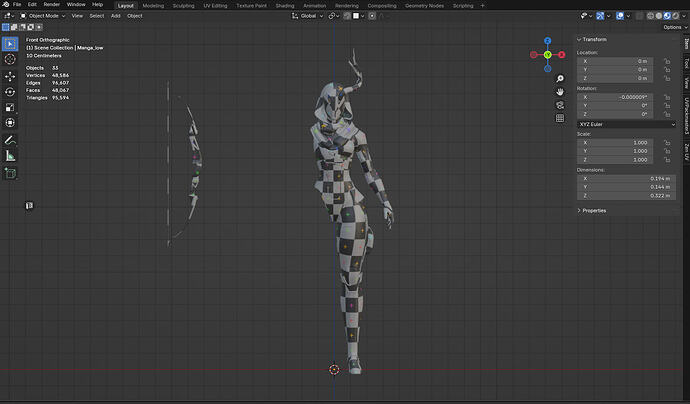Image resolution: width=690 pixels, height=404 pixels.
Task: Pick the Annotate tool
Action: point(10,140)
